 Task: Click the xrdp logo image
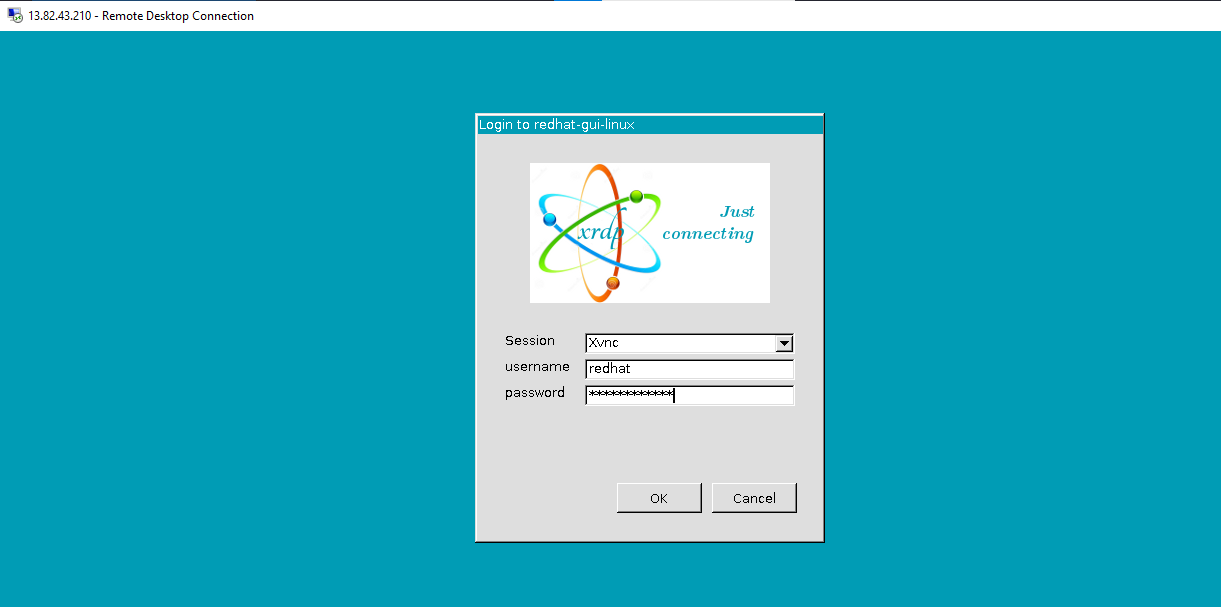pyautogui.click(x=650, y=233)
